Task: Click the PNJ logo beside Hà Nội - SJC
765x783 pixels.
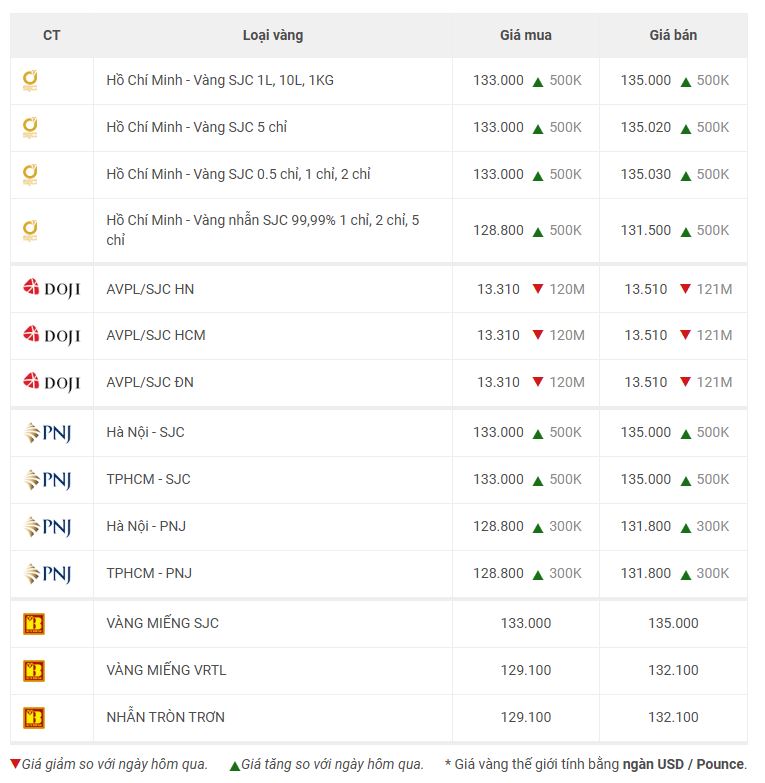Action: tap(48, 432)
